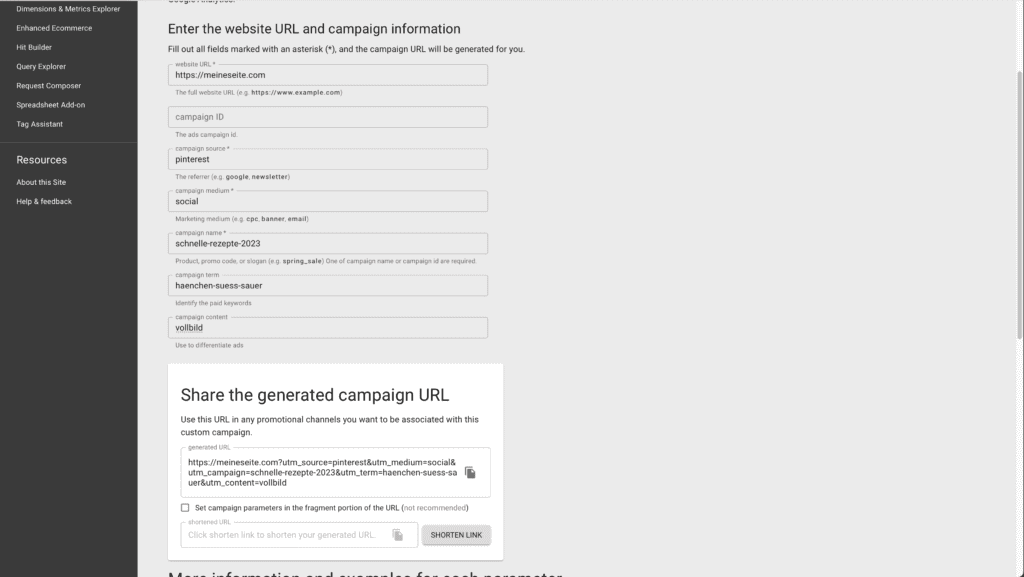Image resolution: width=1024 pixels, height=577 pixels.
Task: Open Dimensions & Metrics Explorer
Action: click(x=68, y=9)
